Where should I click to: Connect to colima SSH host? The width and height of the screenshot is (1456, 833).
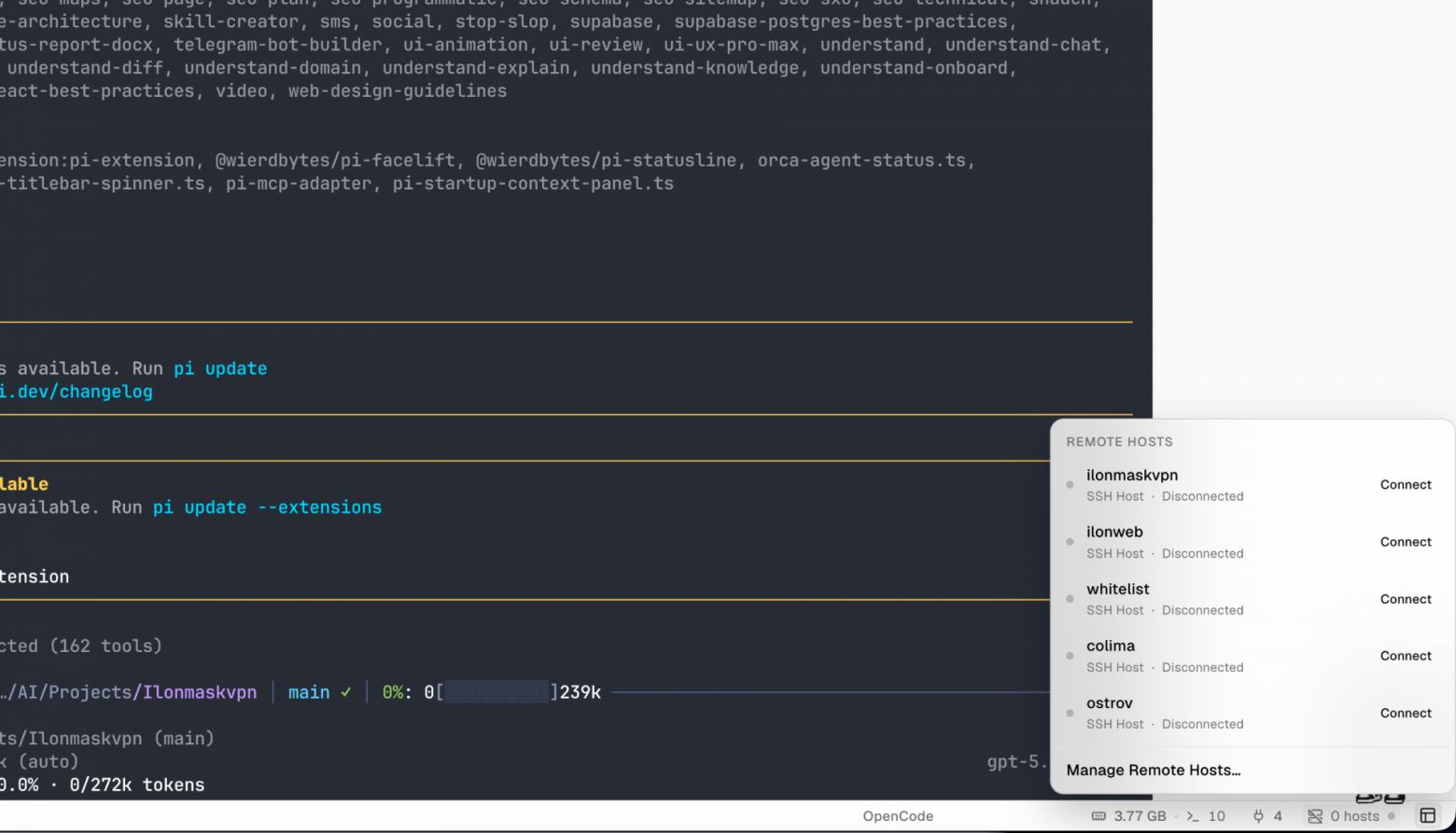click(x=1406, y=656)
